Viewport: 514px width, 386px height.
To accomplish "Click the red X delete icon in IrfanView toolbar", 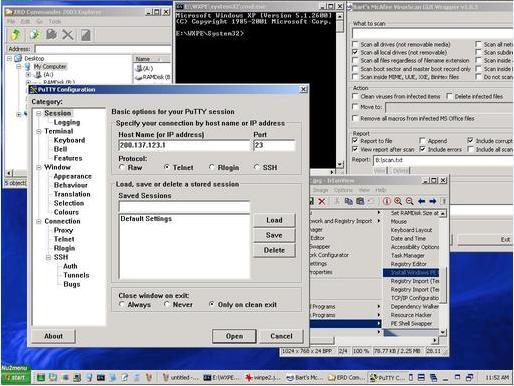I will click(322, 201).
